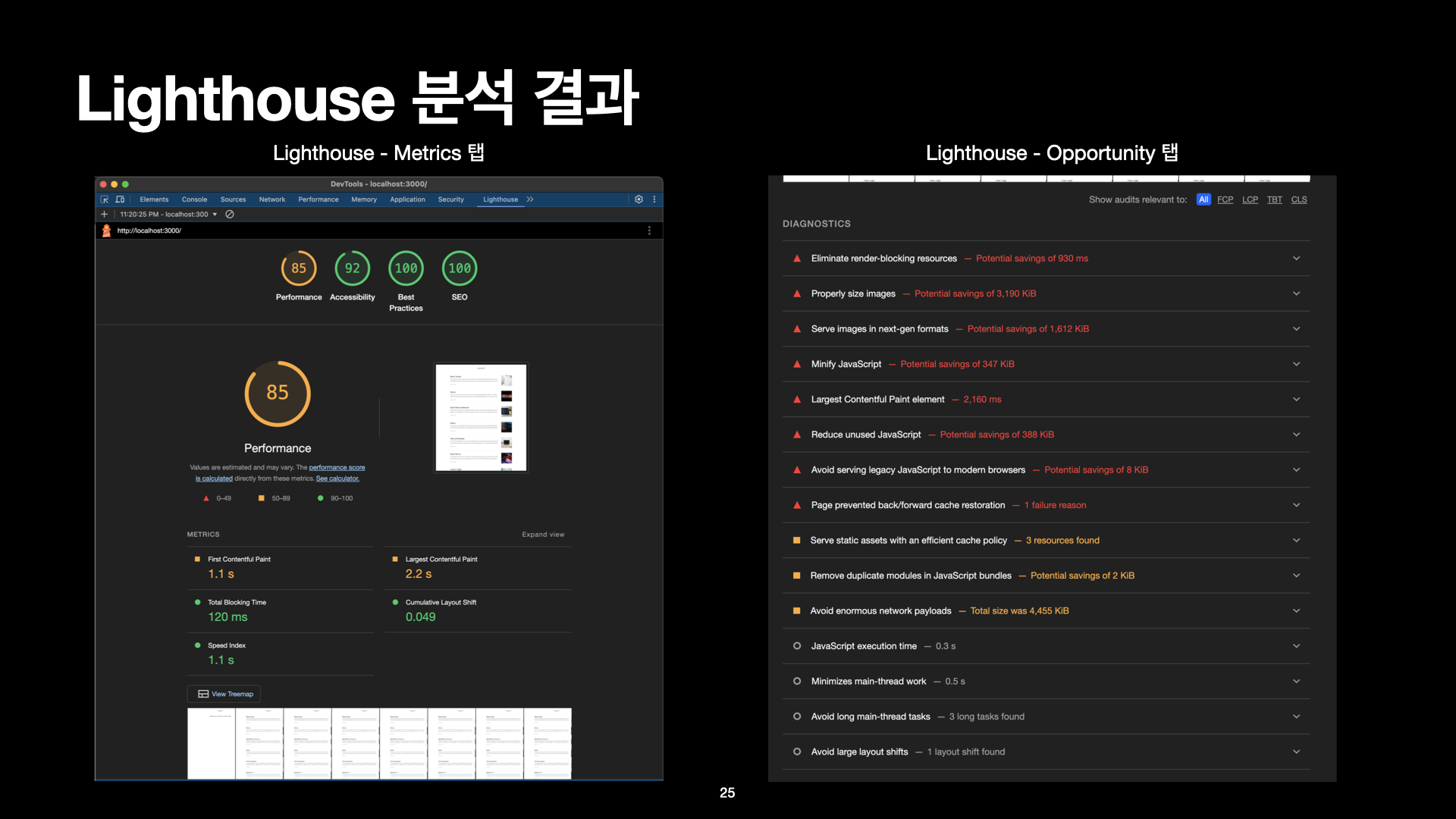The height and width of the screenshot is (819, 1456).
Task: Expand Avoid enormous network payloads chevron
Action: pyautogui.click(x=1296, y=611)
